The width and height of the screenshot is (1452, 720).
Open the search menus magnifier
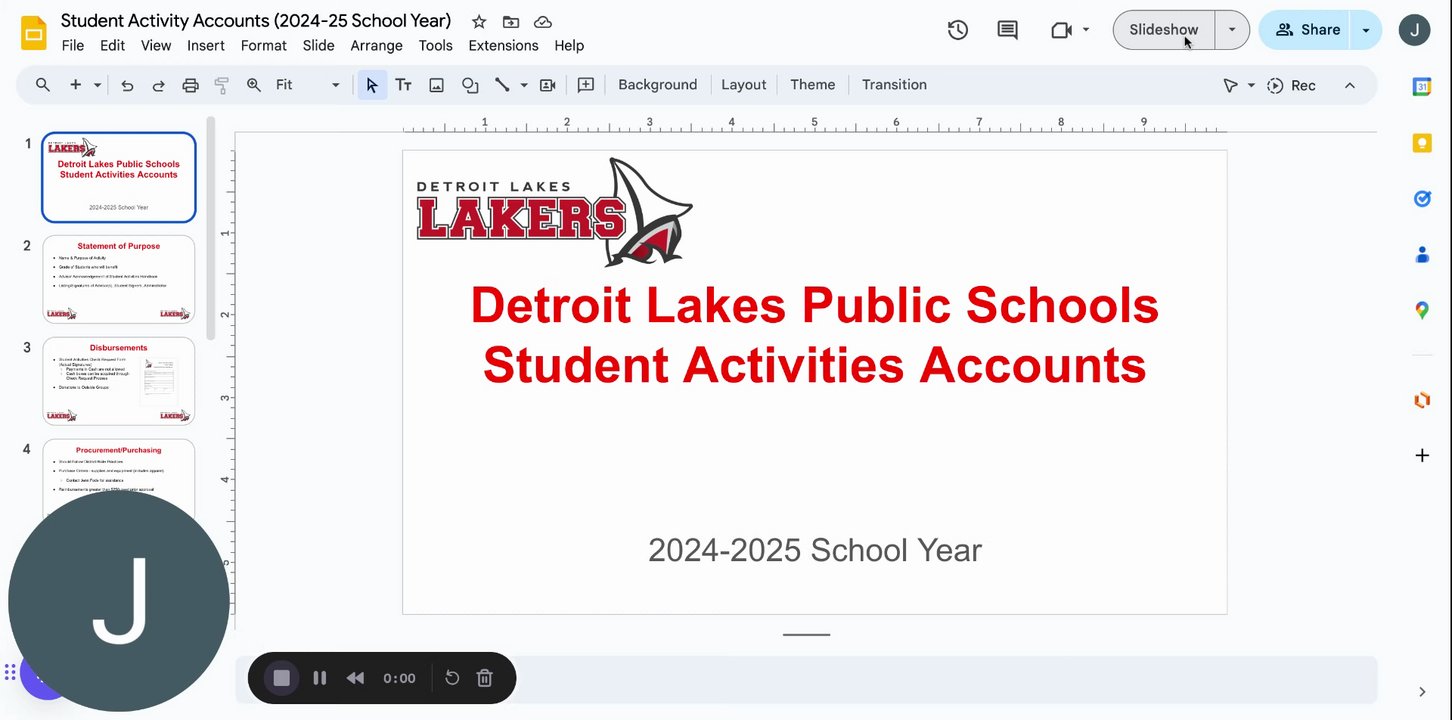coord(43,85)
